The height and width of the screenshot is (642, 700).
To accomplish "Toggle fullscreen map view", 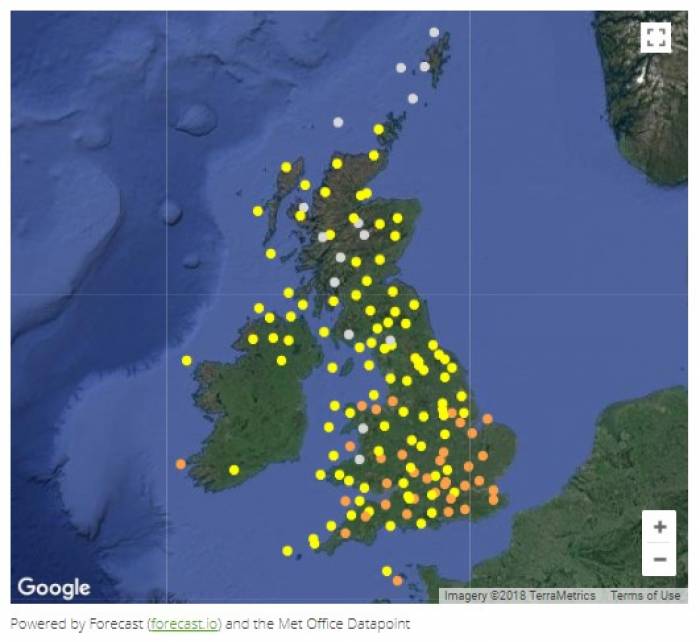I will 655,38.
